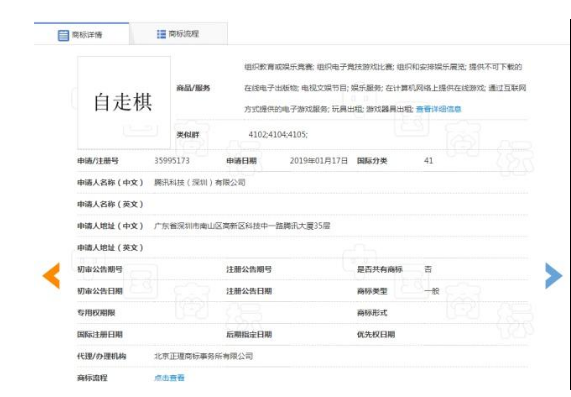571x397 pixels.
Task: Click the 申请人地址（中文） label
Action: pyautogui.click(x=110, y=226)
